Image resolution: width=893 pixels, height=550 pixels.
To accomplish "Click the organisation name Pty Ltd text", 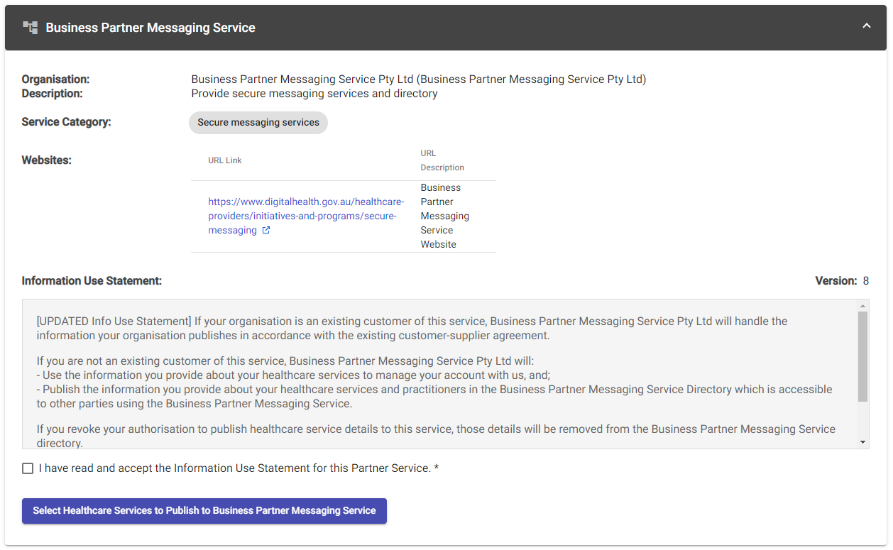I will click(418, 79).
